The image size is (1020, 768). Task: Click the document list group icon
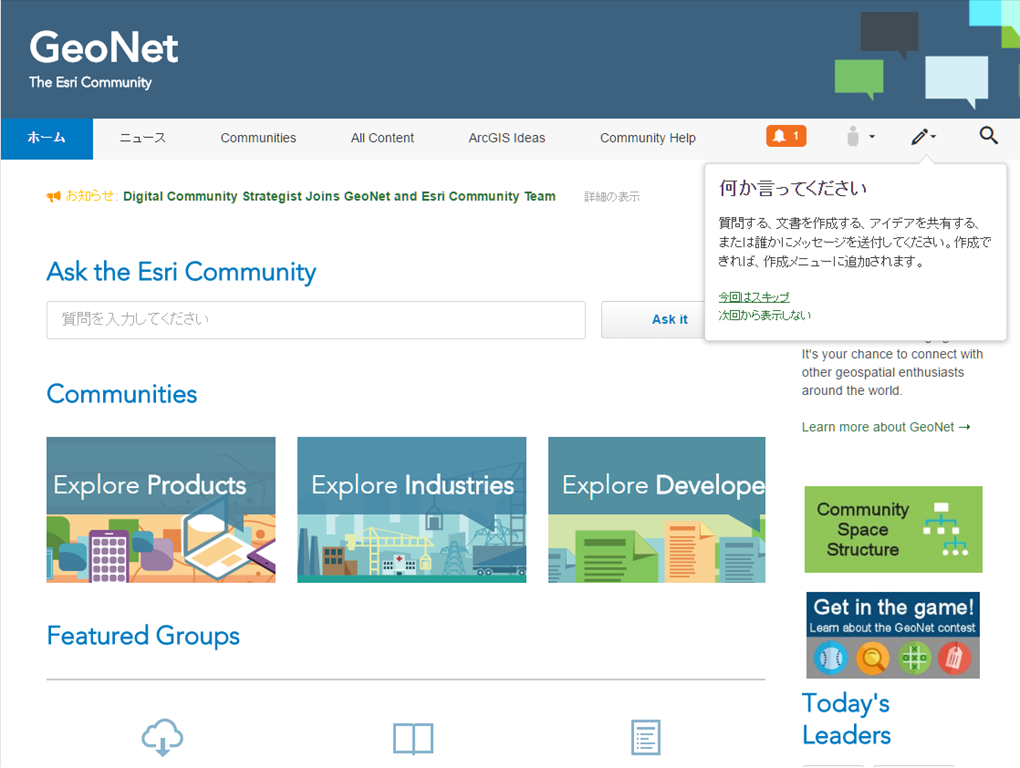(645, 737)
